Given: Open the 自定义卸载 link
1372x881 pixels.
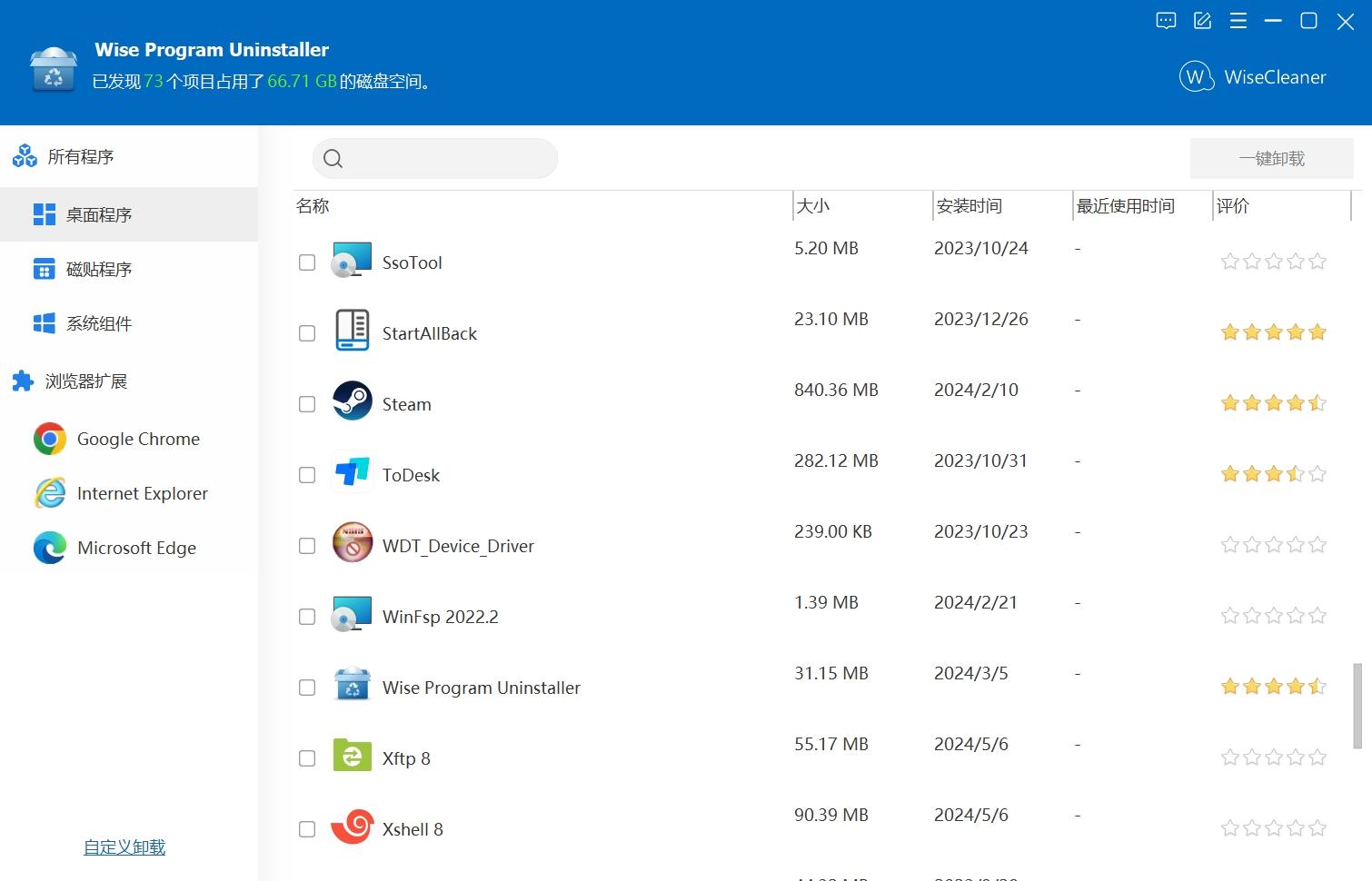Looking at the screenshot, I should [124, 847].
